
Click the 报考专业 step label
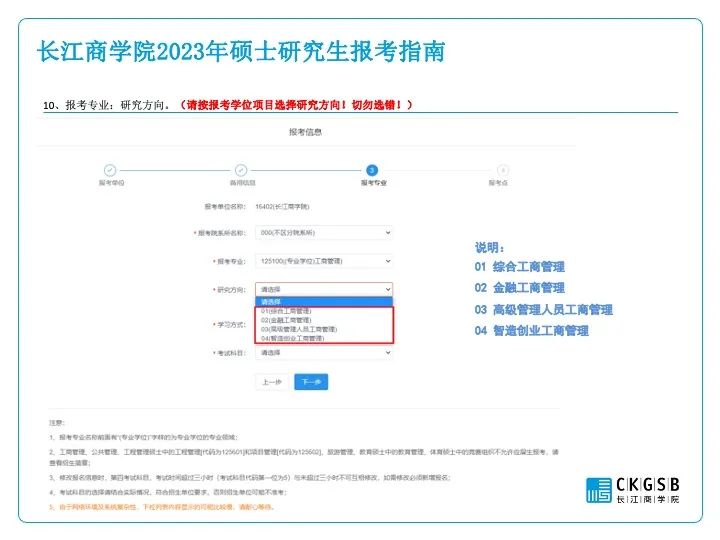click(373, 183)
